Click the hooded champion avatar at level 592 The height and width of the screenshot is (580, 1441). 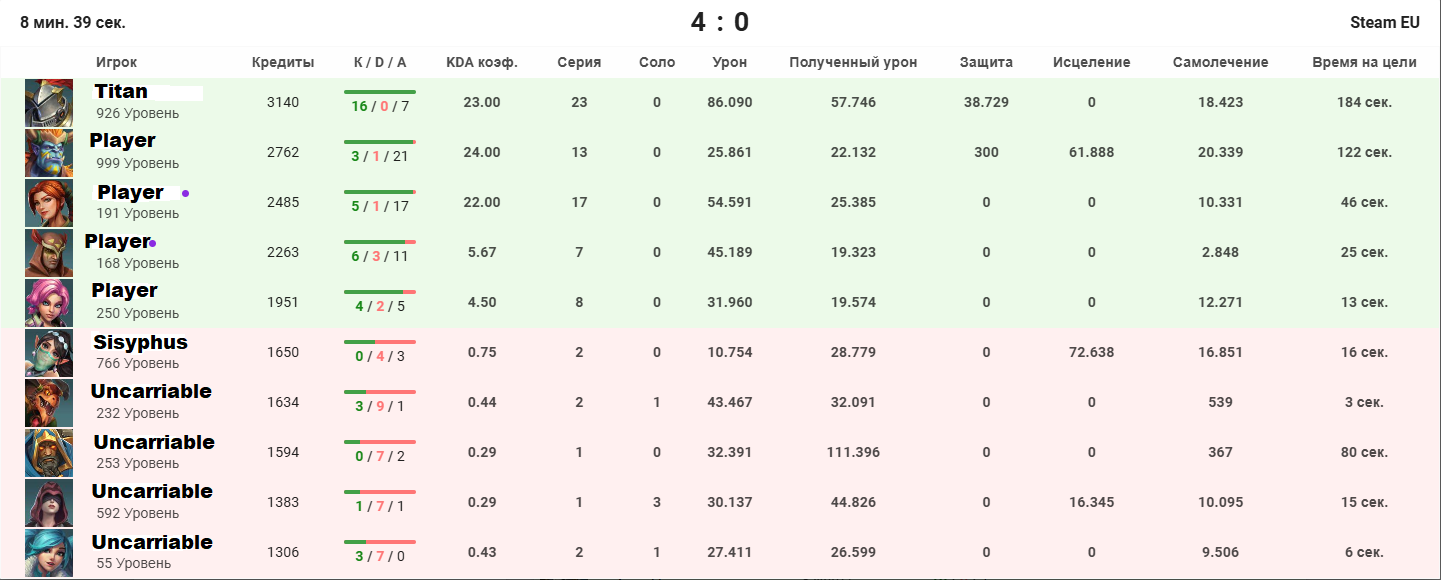pyautogui.click(x=49, y=503)
